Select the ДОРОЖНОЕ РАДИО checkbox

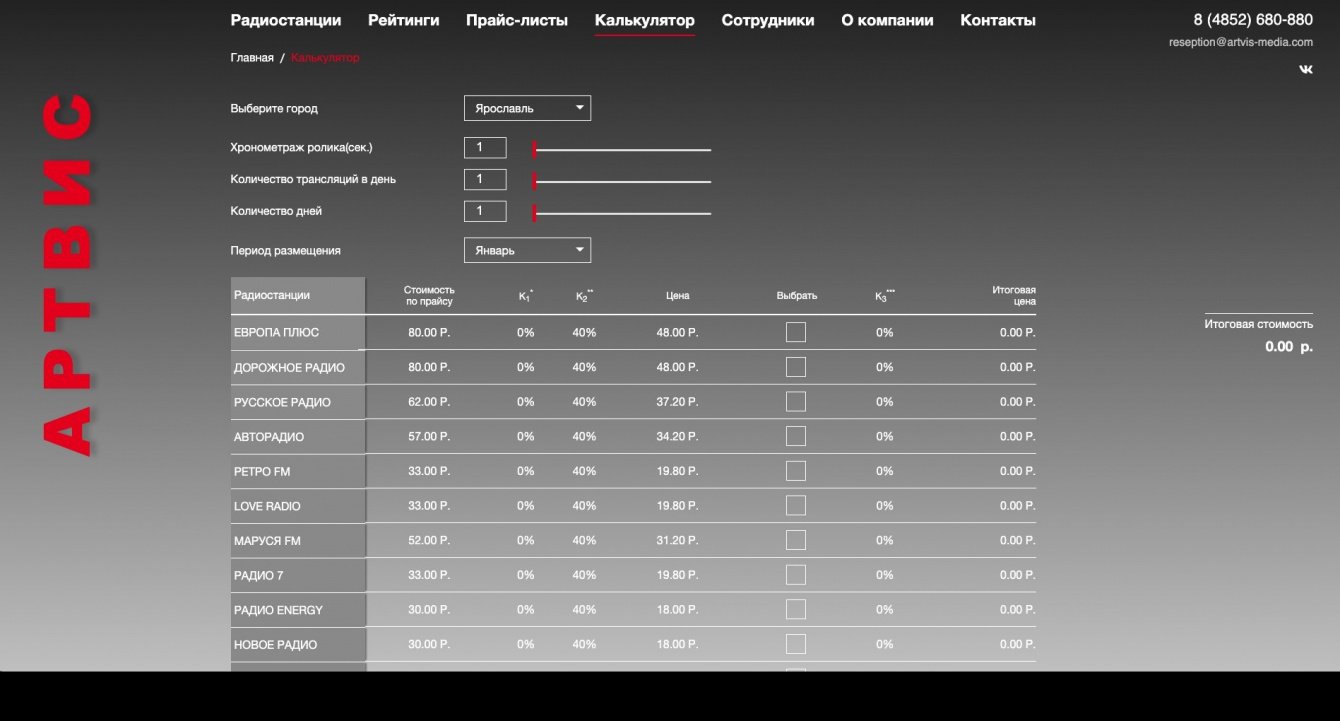tap(796, 367)
